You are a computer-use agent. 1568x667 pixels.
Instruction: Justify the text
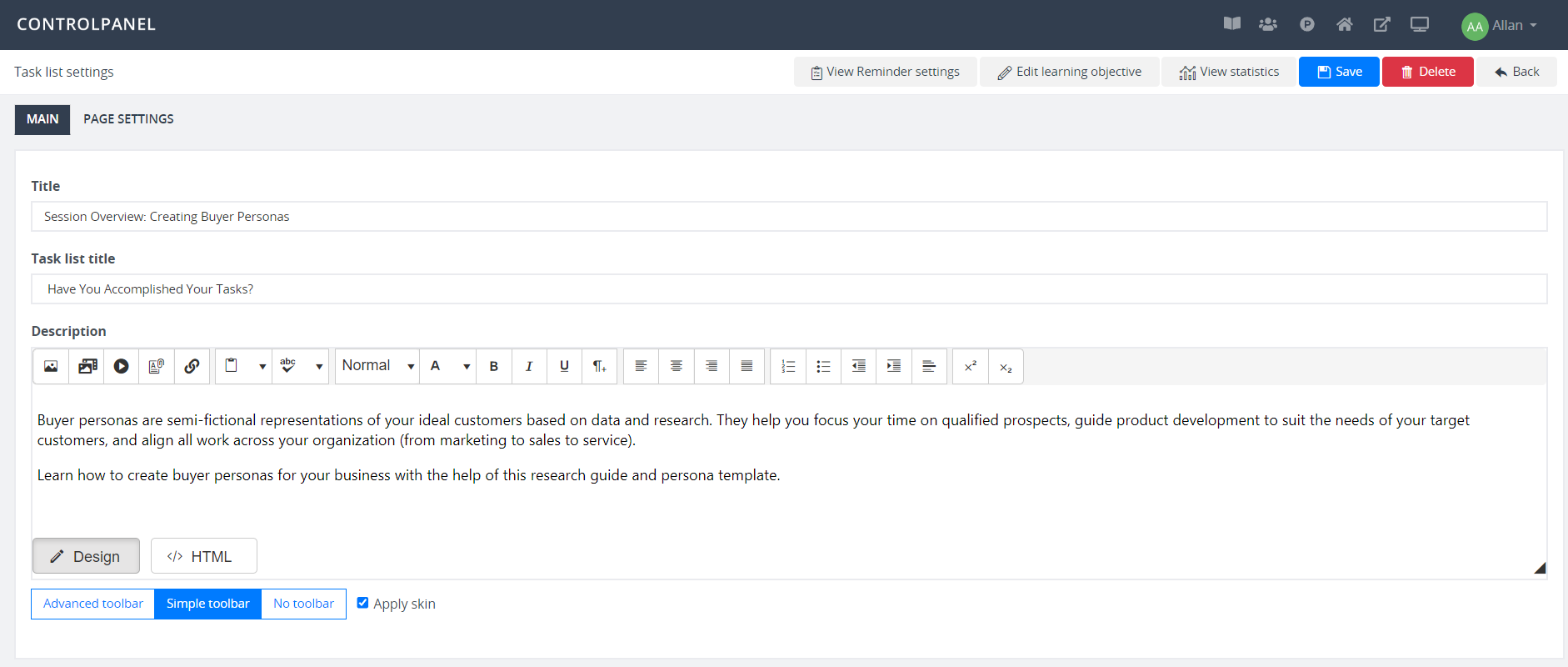coord(747,366)
